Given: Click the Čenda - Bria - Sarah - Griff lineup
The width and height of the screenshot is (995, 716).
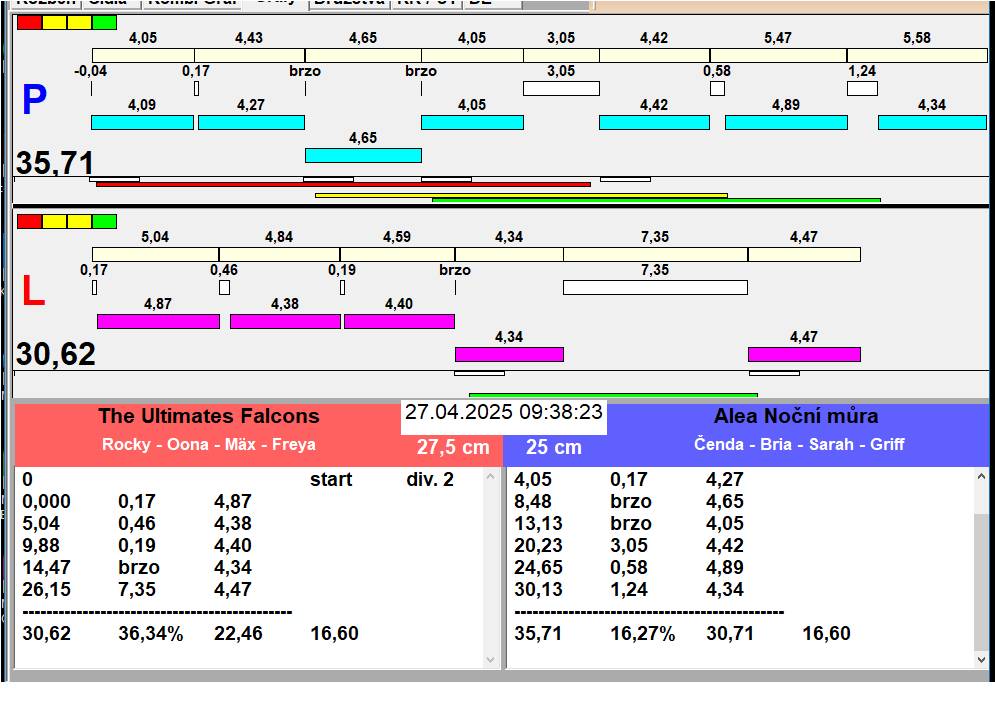Looking at the screenshot, I should coord(800,444).
